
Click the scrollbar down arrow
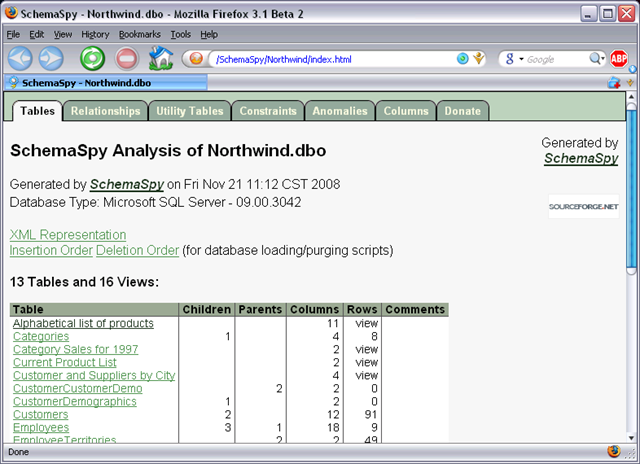click(x=631, y=437)
